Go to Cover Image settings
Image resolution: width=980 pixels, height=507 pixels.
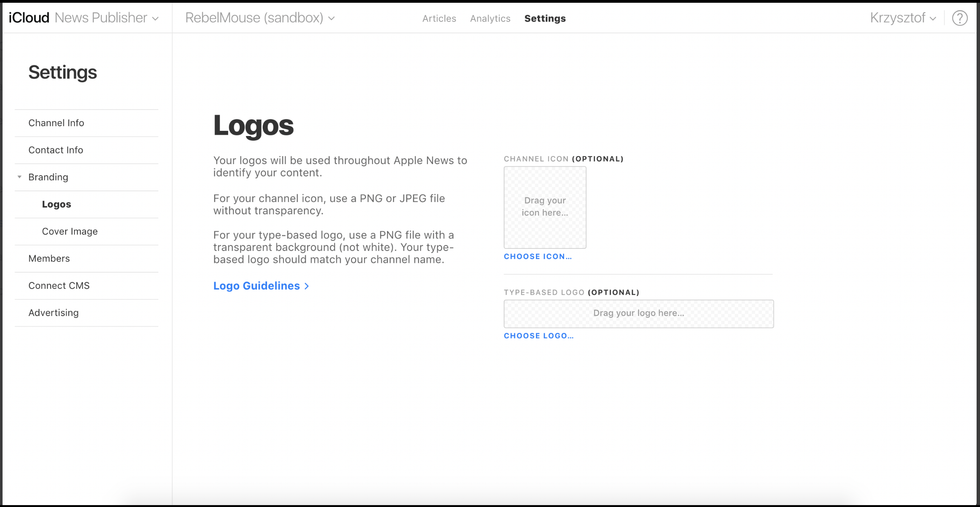tap(70, 231)
